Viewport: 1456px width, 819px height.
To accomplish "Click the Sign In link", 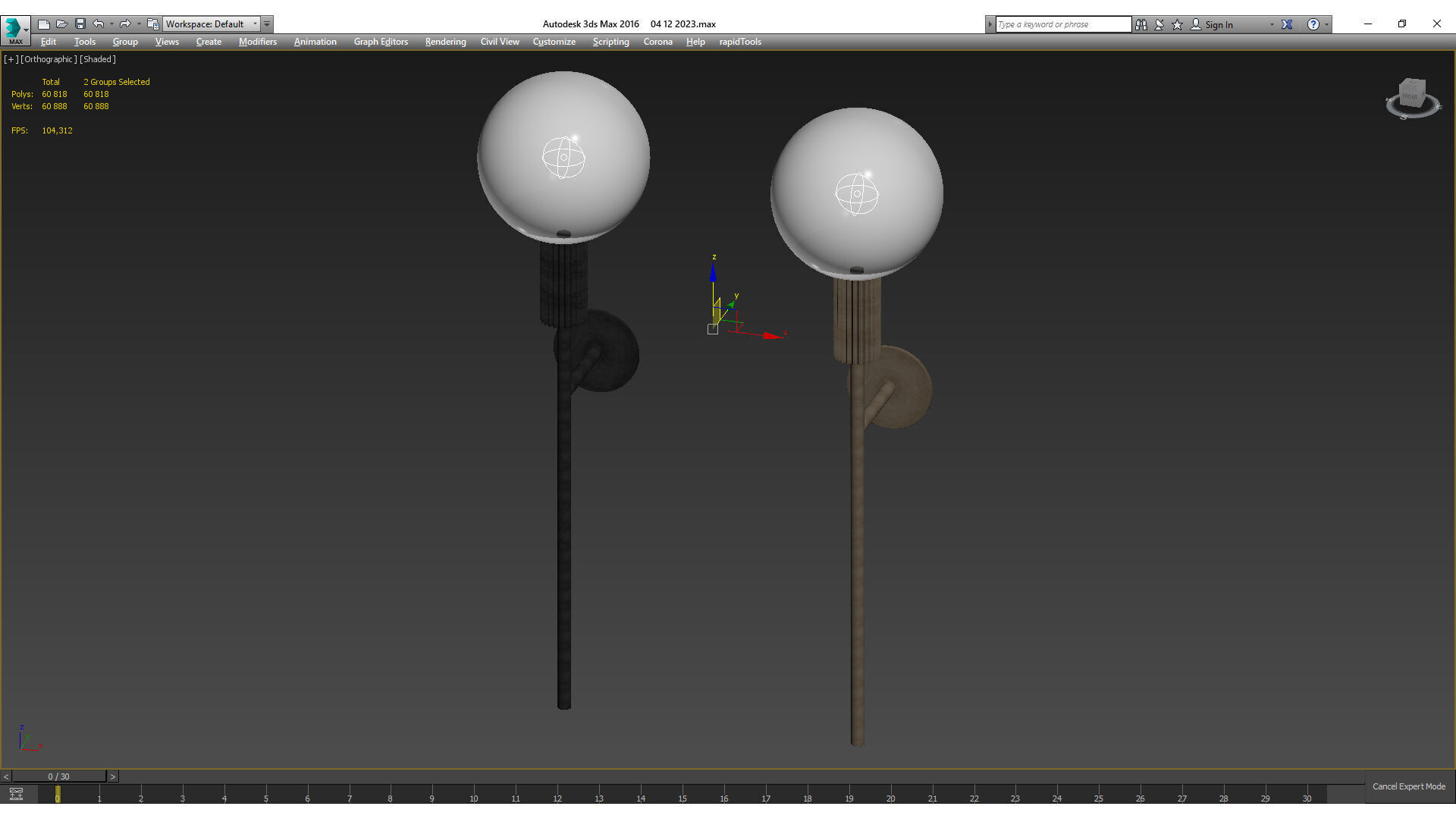I will pos(1219,24).
